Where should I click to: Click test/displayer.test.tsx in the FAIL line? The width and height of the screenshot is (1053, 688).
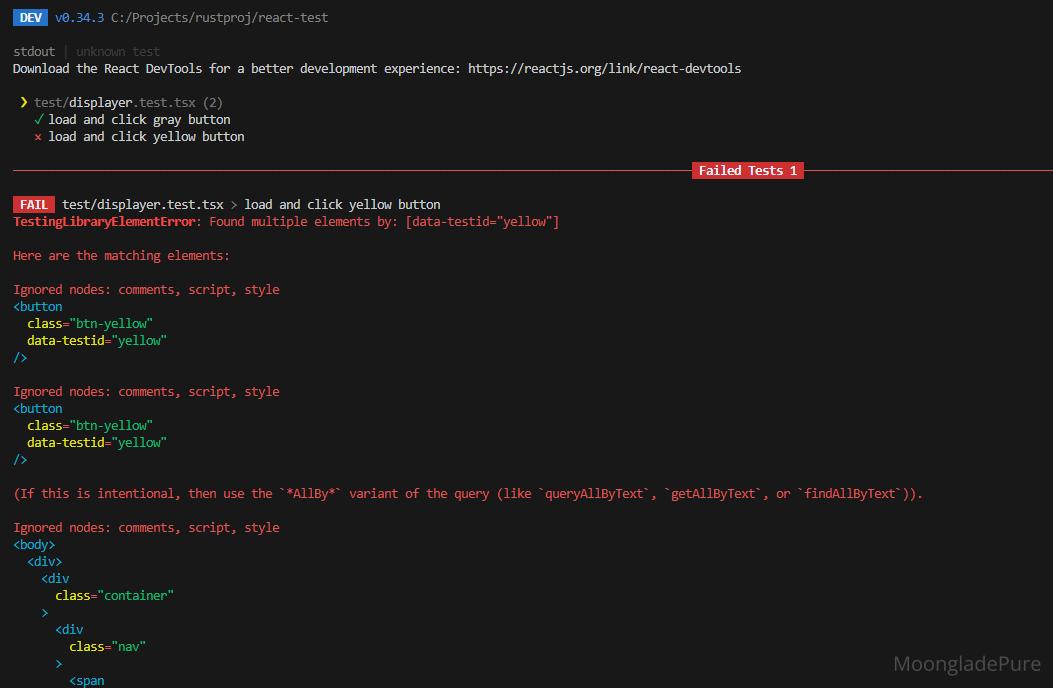tap(143, 204)
